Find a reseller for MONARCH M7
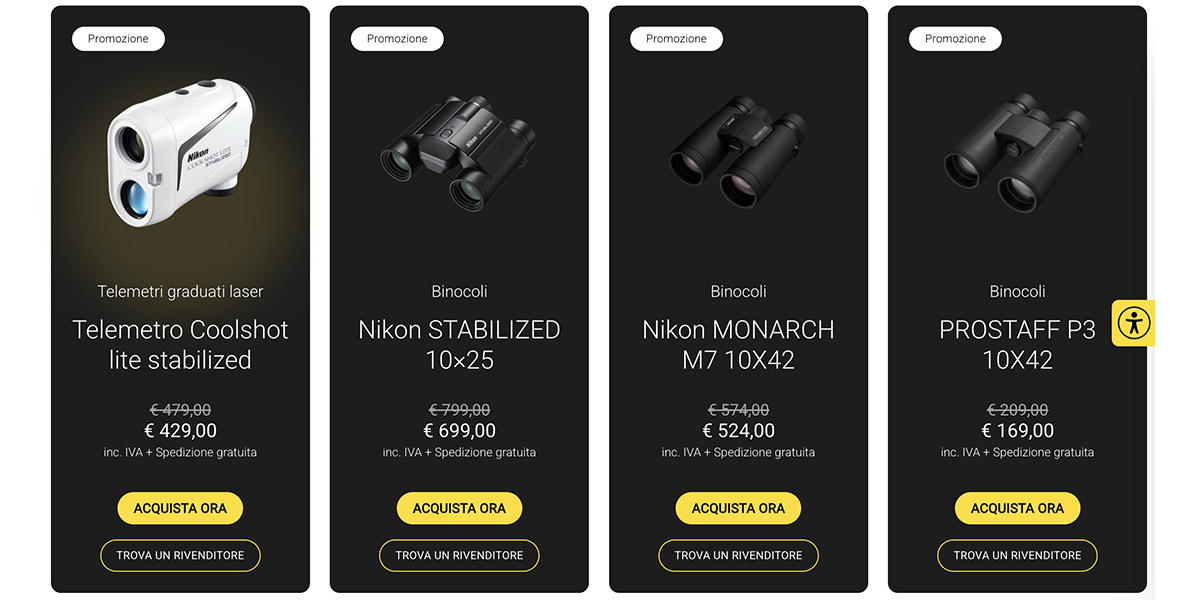1200x600 pixels. (x=738, y=555)
